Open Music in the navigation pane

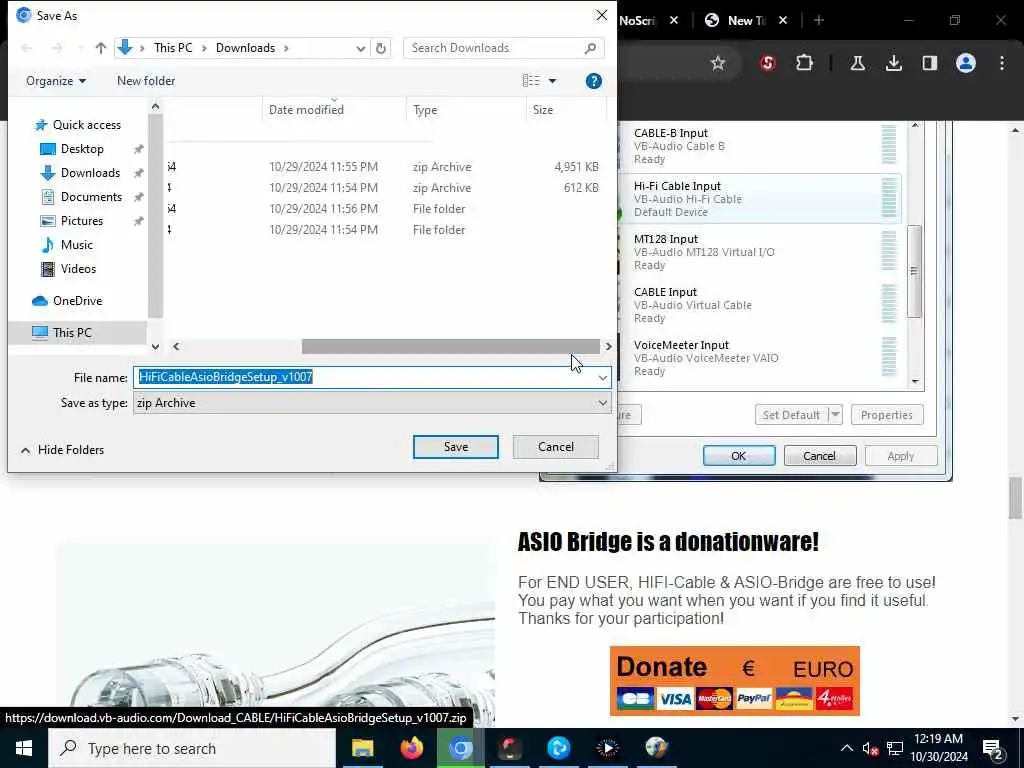point(76,245)
